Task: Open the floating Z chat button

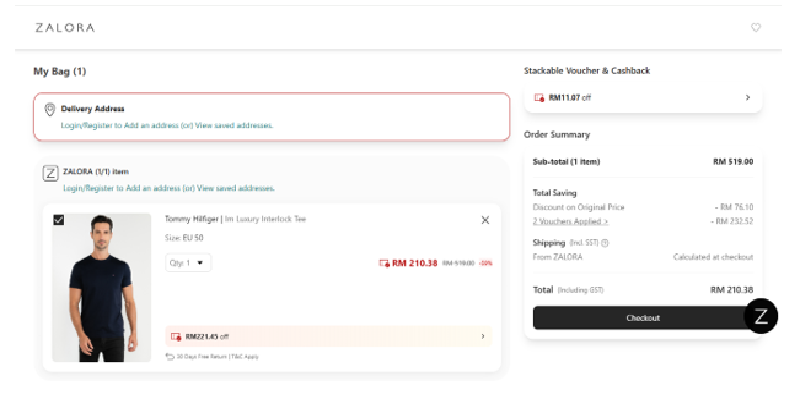Action: [761, 316]
